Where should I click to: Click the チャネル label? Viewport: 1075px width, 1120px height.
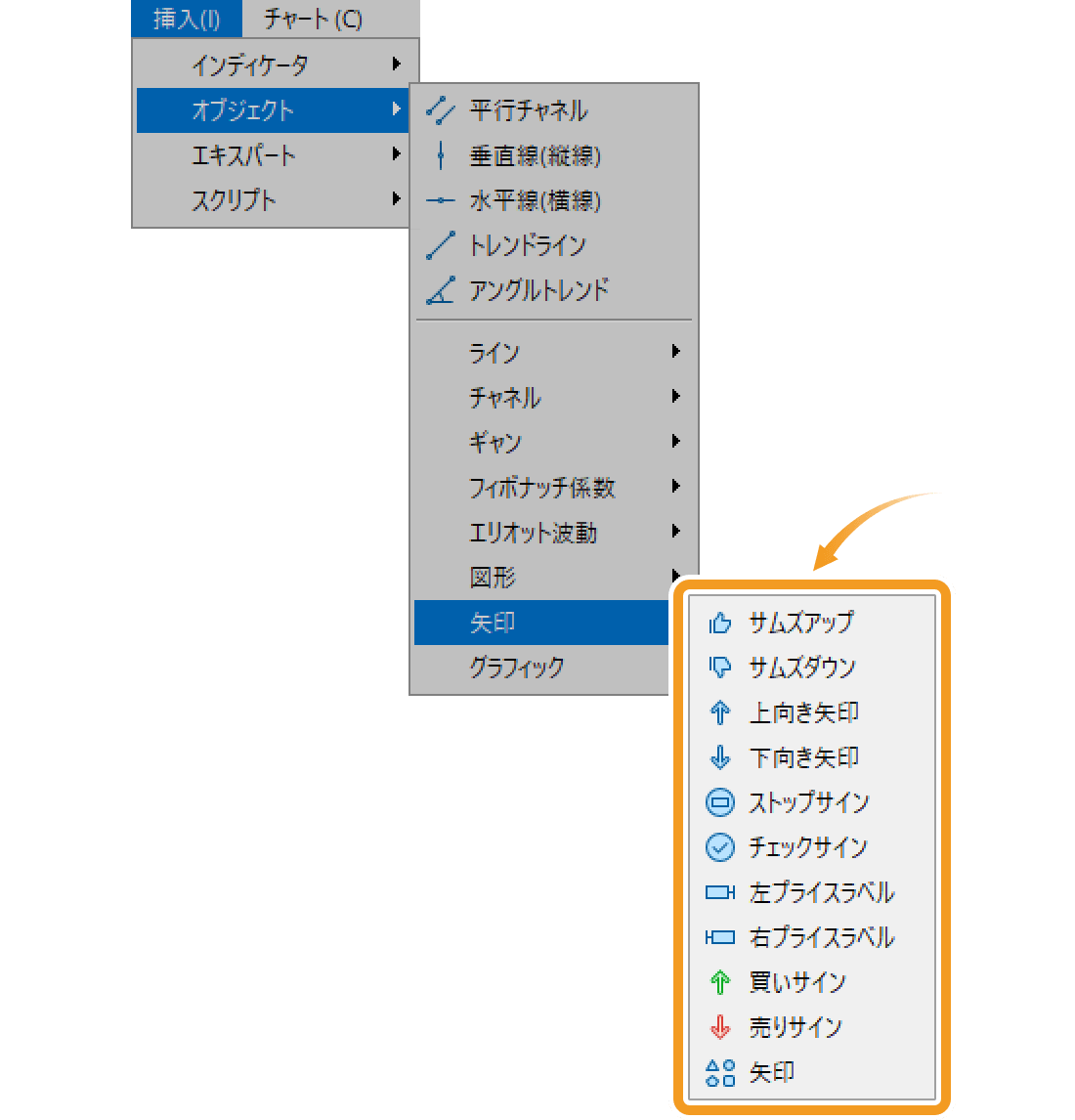click(505, 398)
